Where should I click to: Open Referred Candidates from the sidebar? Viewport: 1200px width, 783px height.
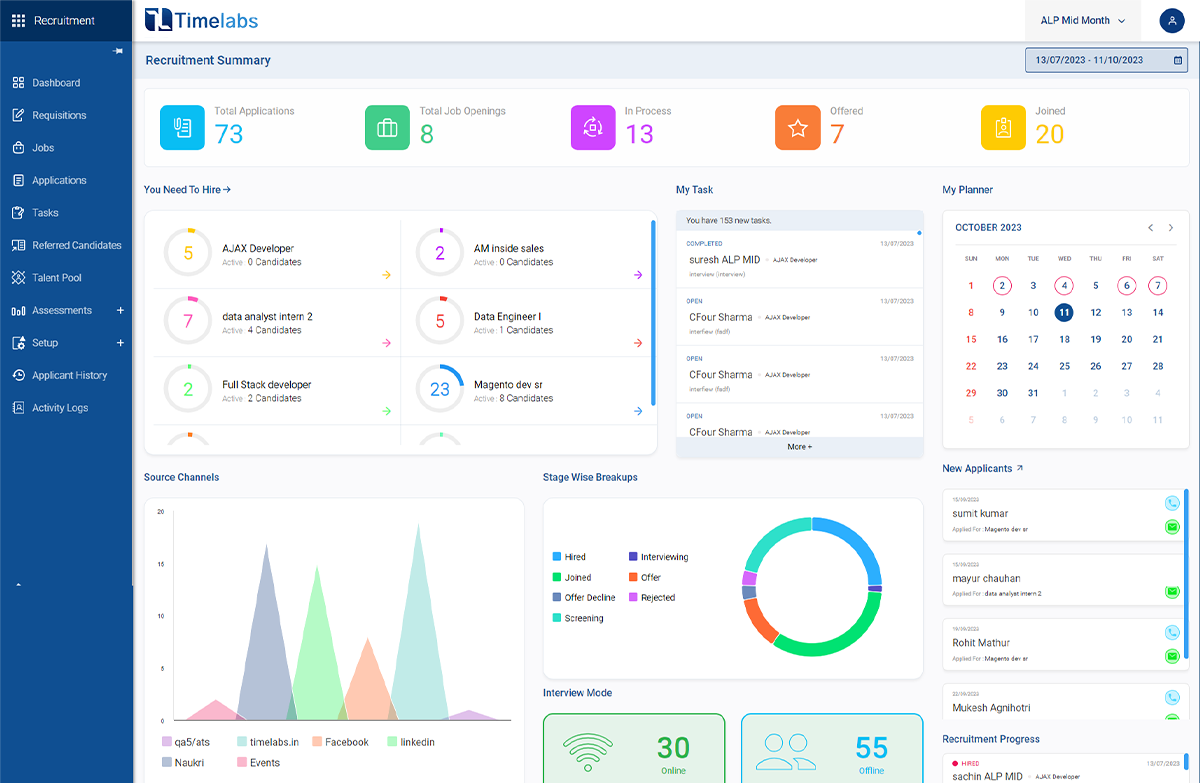pos(75,245)
